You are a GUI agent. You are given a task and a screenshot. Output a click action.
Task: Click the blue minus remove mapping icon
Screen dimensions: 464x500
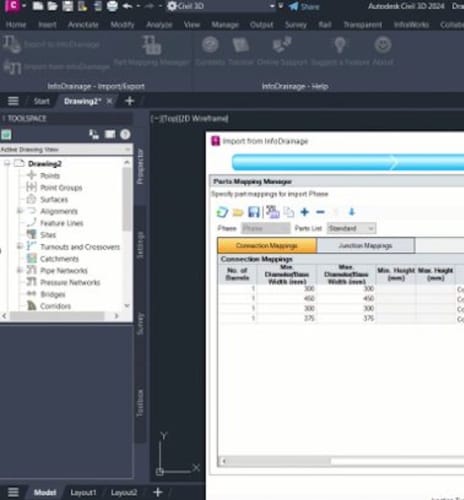pos(320,212)
